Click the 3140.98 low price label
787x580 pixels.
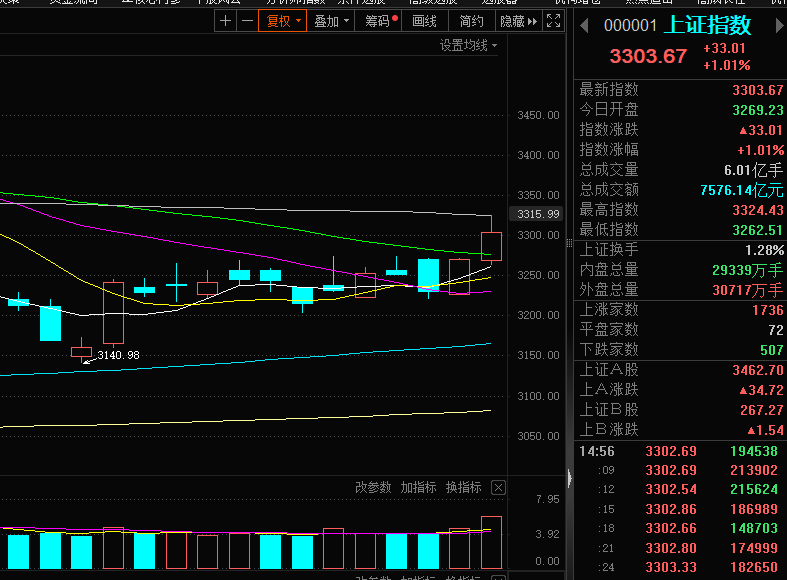[x=118, y=355]
